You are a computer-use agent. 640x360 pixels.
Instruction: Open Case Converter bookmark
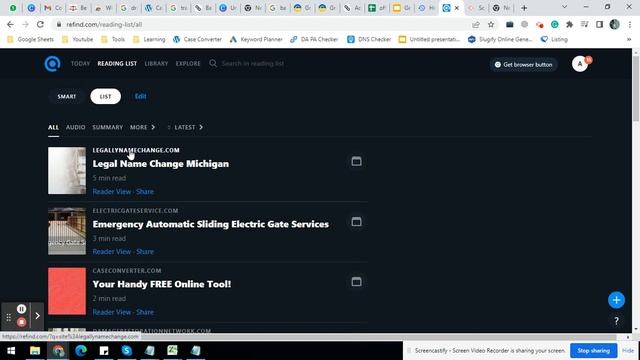point(198,40)
